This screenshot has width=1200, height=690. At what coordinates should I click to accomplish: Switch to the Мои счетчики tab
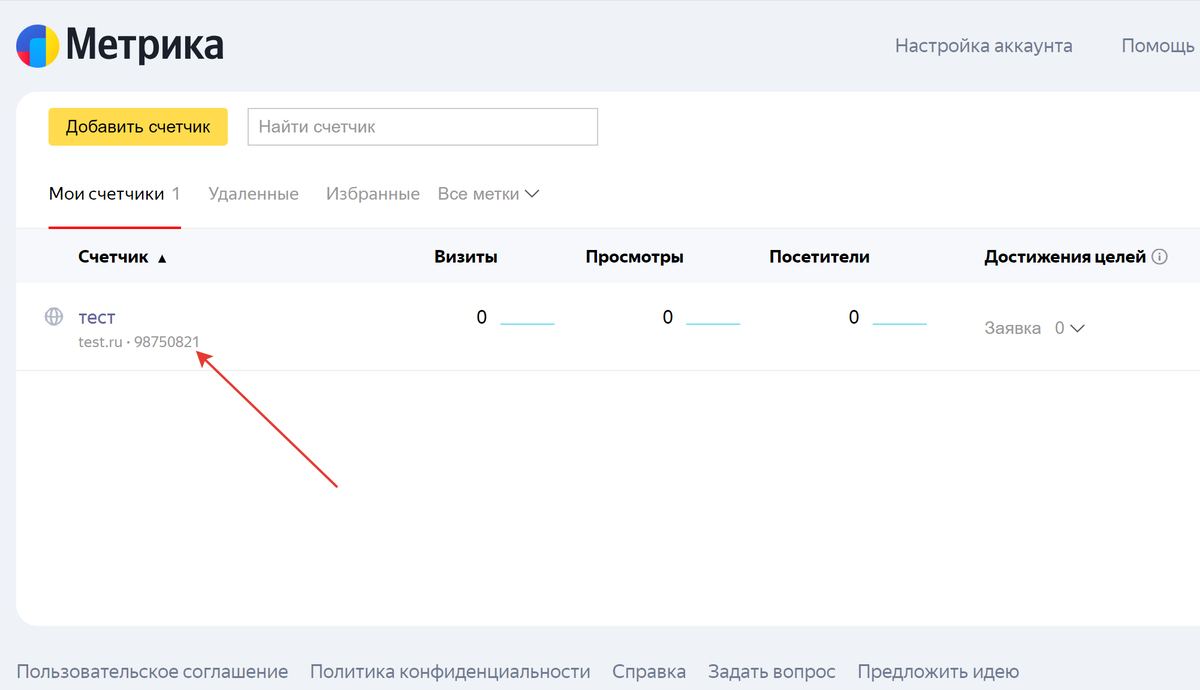click(114, 194)
